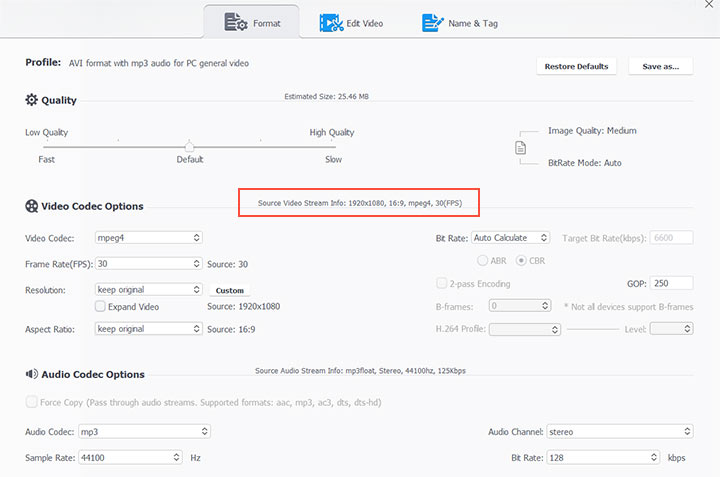Click the quality slider Default handle

189,146
